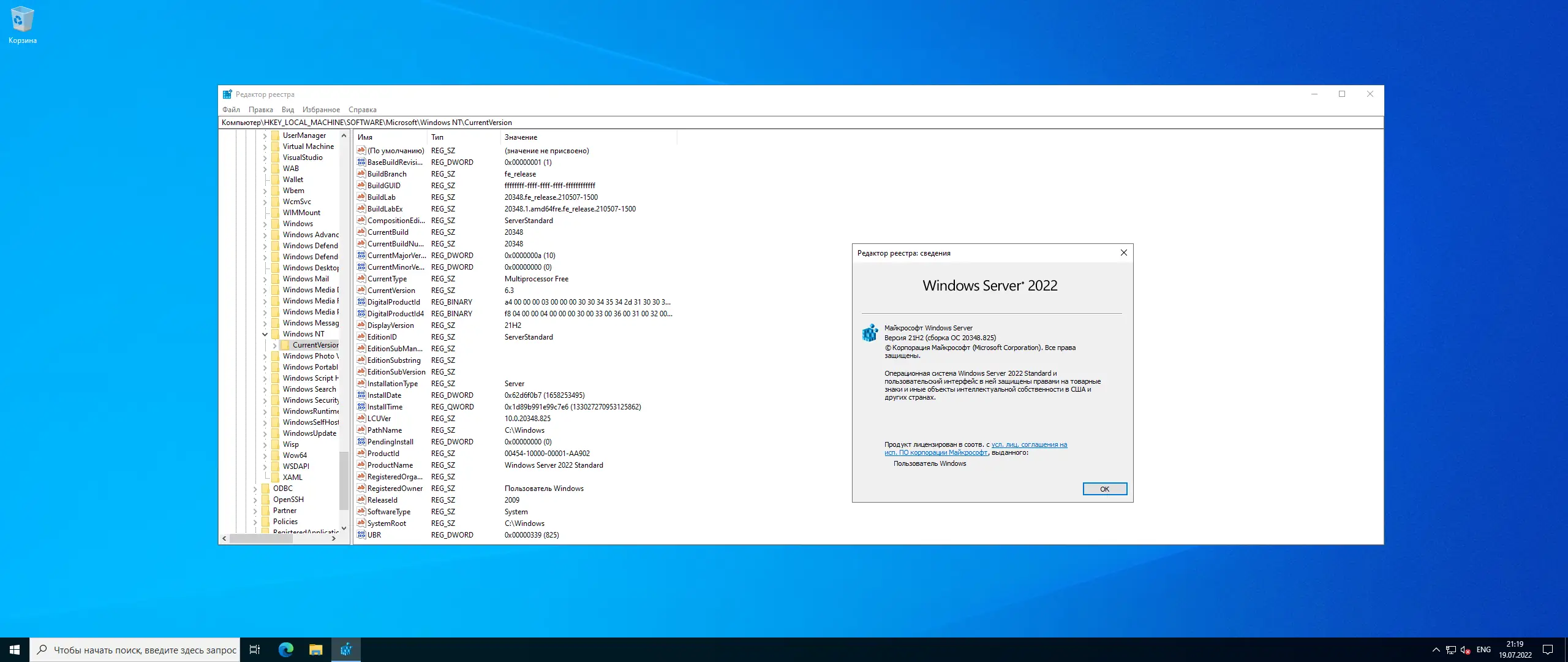
Task: Collapse the Windows NT tree node
Action: point(265,334)
